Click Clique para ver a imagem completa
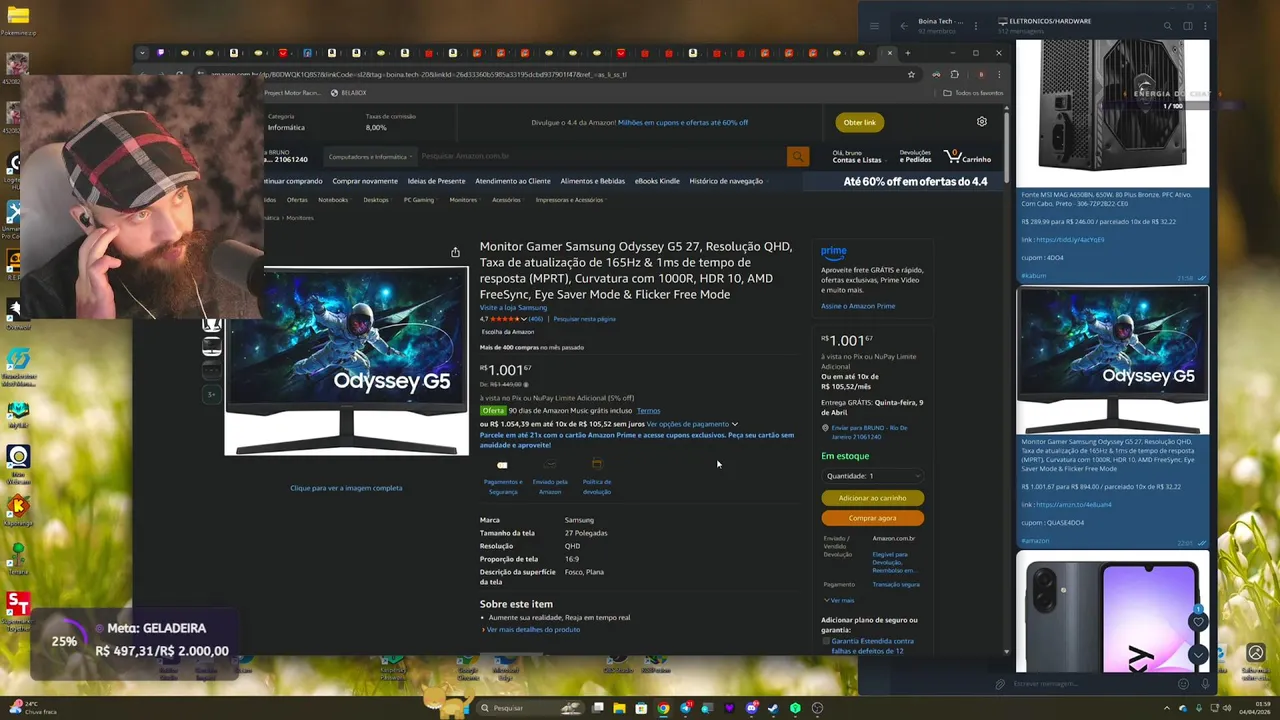Image resolution: width=1280 pixels, height=720 pixels. (x=346, y=488)
